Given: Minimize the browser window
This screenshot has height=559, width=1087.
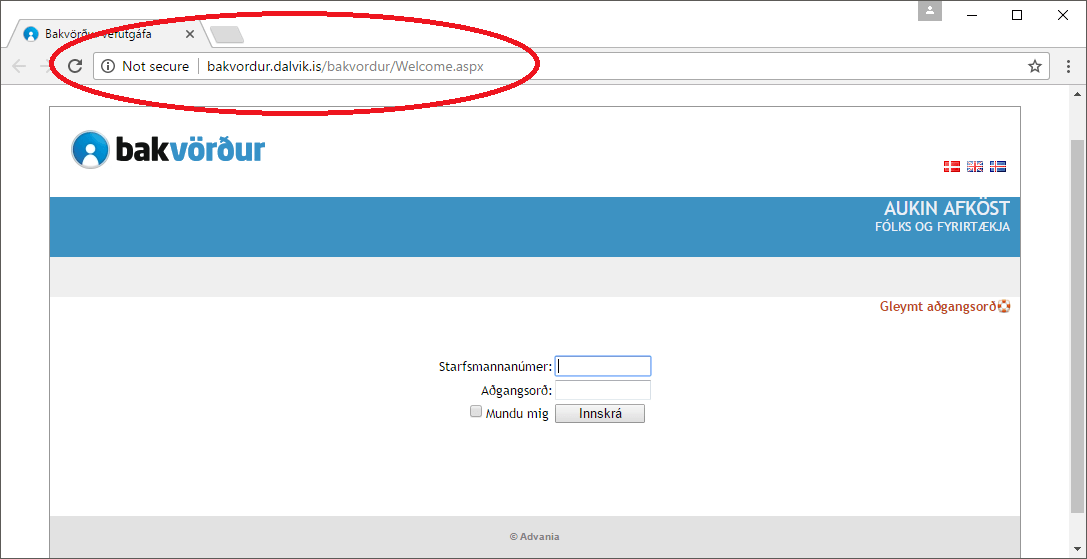Looking at the screenshot, I should 972,15.
